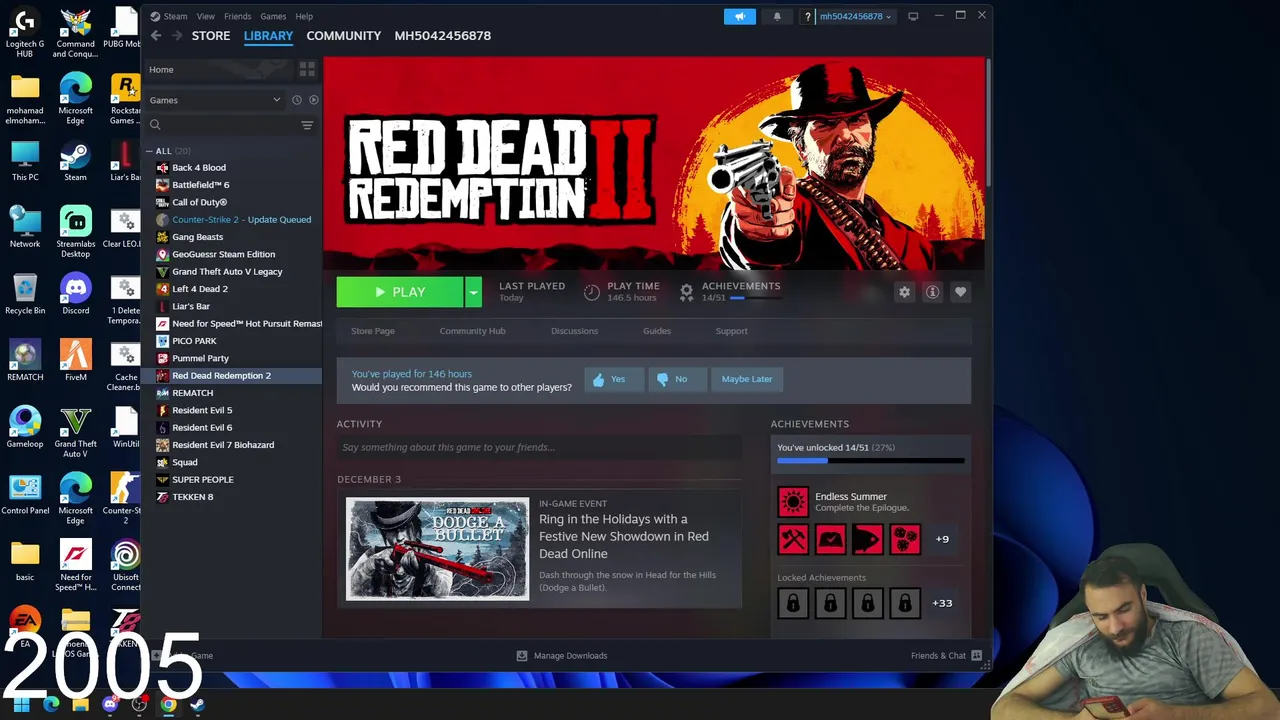Open Streamlabs Desktop shortcut

coord(75,232)
